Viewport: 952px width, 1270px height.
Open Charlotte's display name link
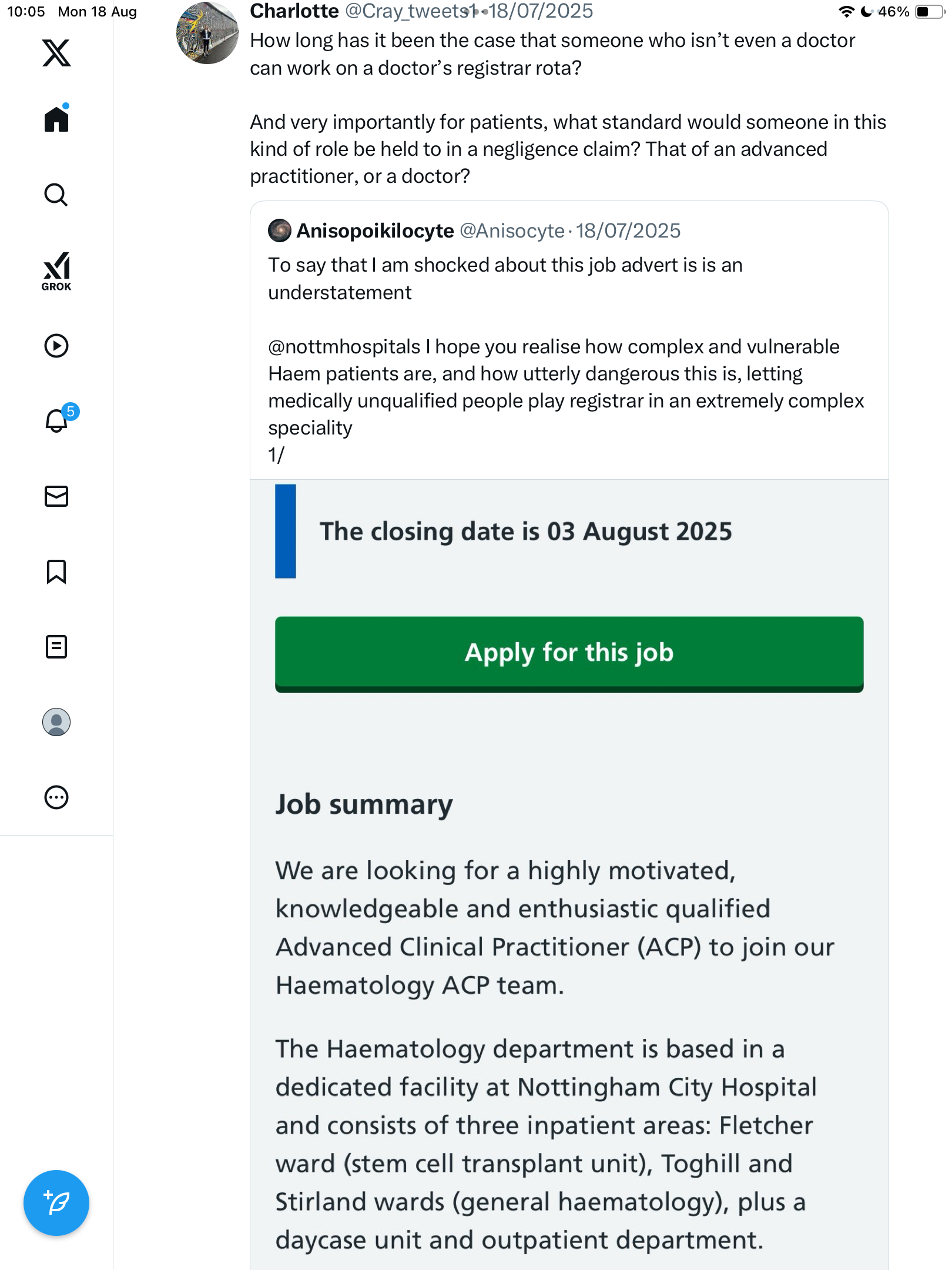tap(294, 11)
